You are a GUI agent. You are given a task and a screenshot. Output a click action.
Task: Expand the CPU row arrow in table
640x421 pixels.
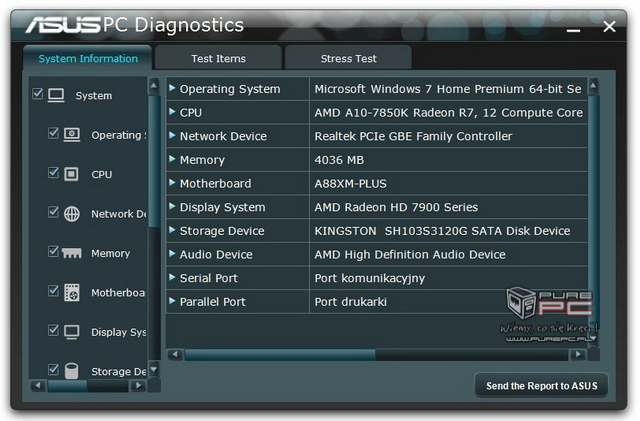click(172, 111)
